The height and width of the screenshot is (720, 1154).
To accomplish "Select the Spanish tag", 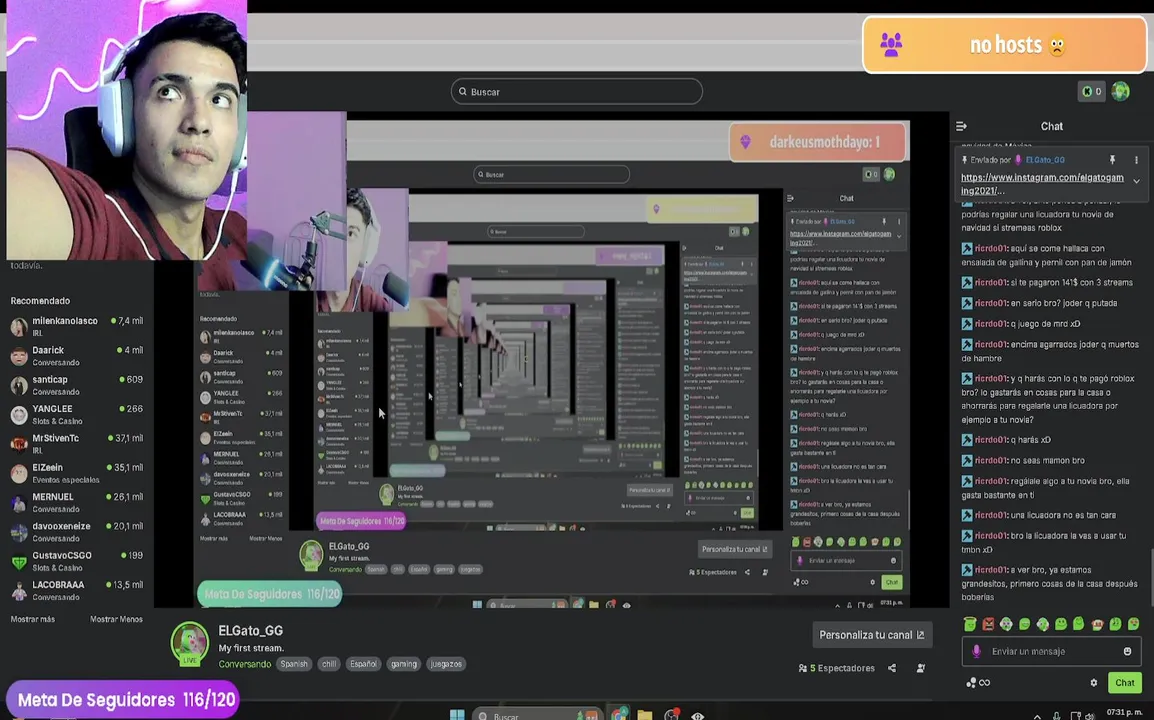I will (294, 664).
